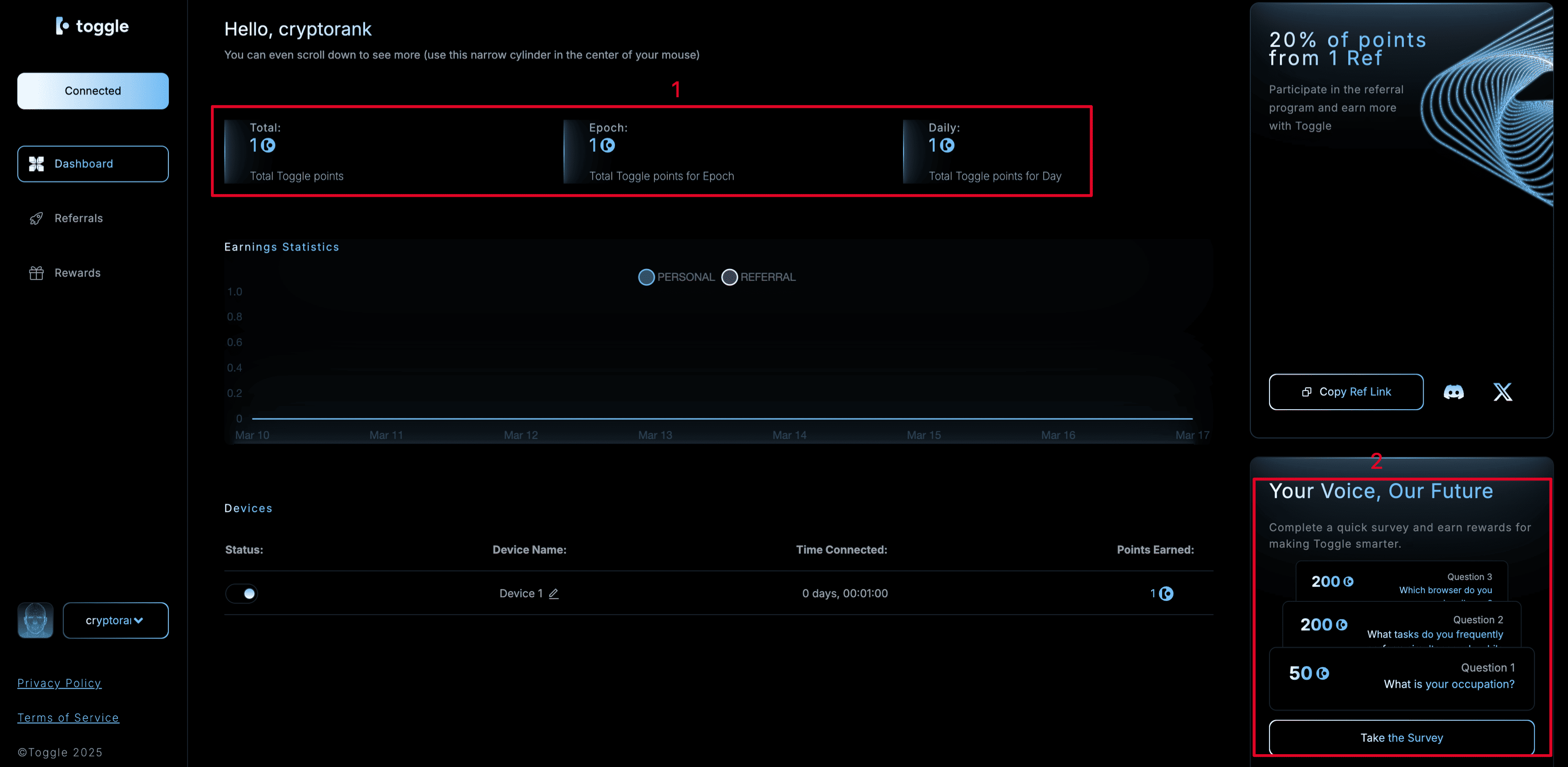The width and height of the screenshot is (1568, 767).
Task: Click the points icon beside 50 reward
Action: pos(1323,673)
